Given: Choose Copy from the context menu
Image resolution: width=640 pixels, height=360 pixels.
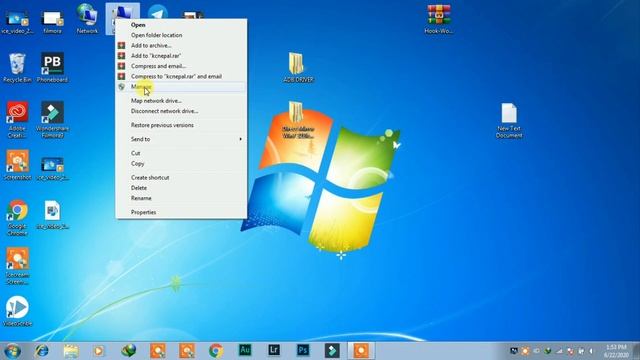Looking at the screenshot, I should [181, 163].
